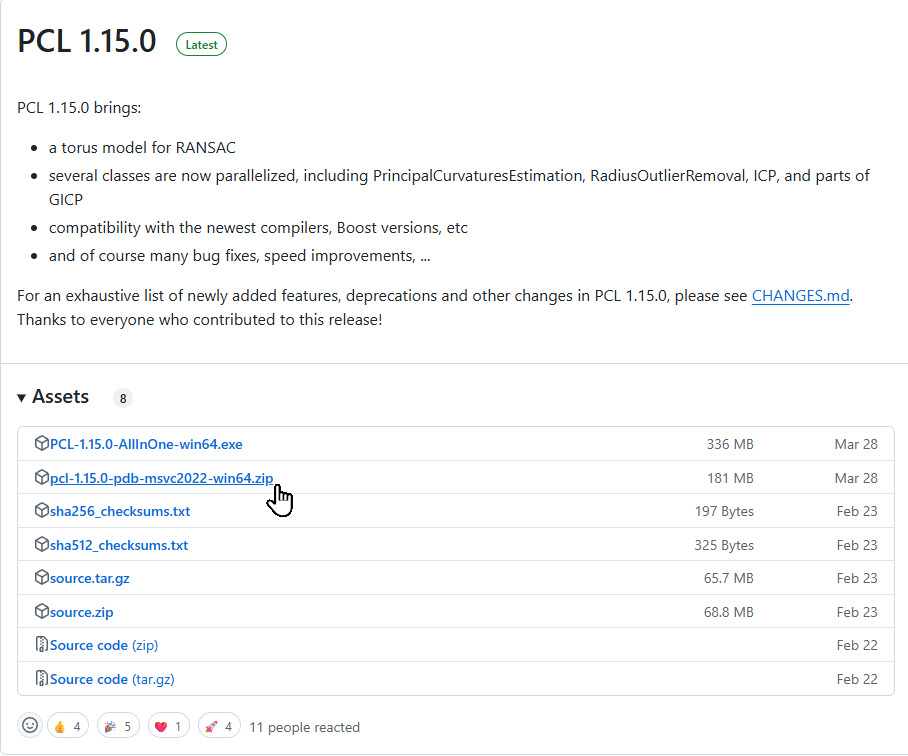Toggle the party popper reaction
This screenshot has width=908, height=756.
(118, 725)
